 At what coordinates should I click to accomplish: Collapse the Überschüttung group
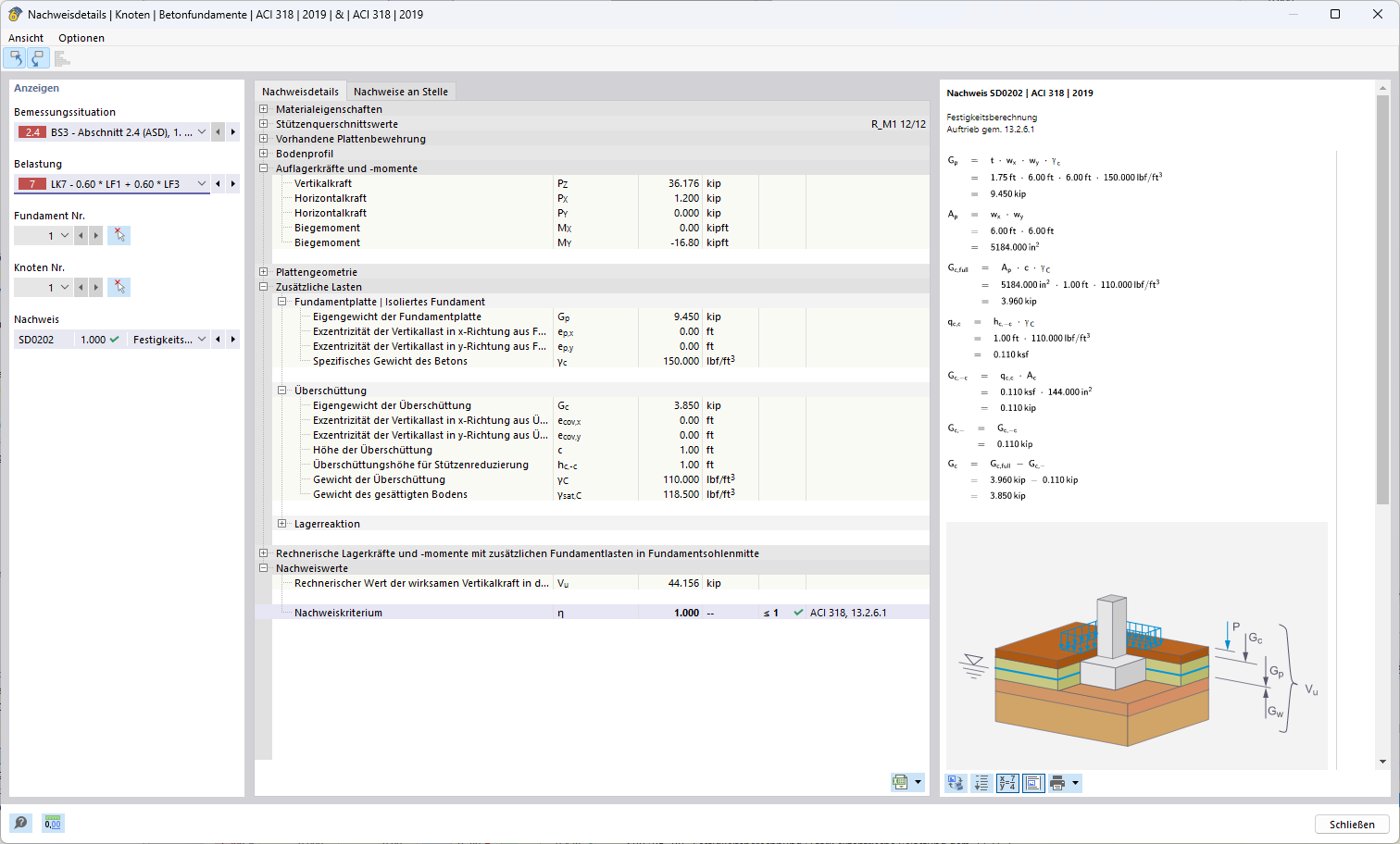[281, 391]
